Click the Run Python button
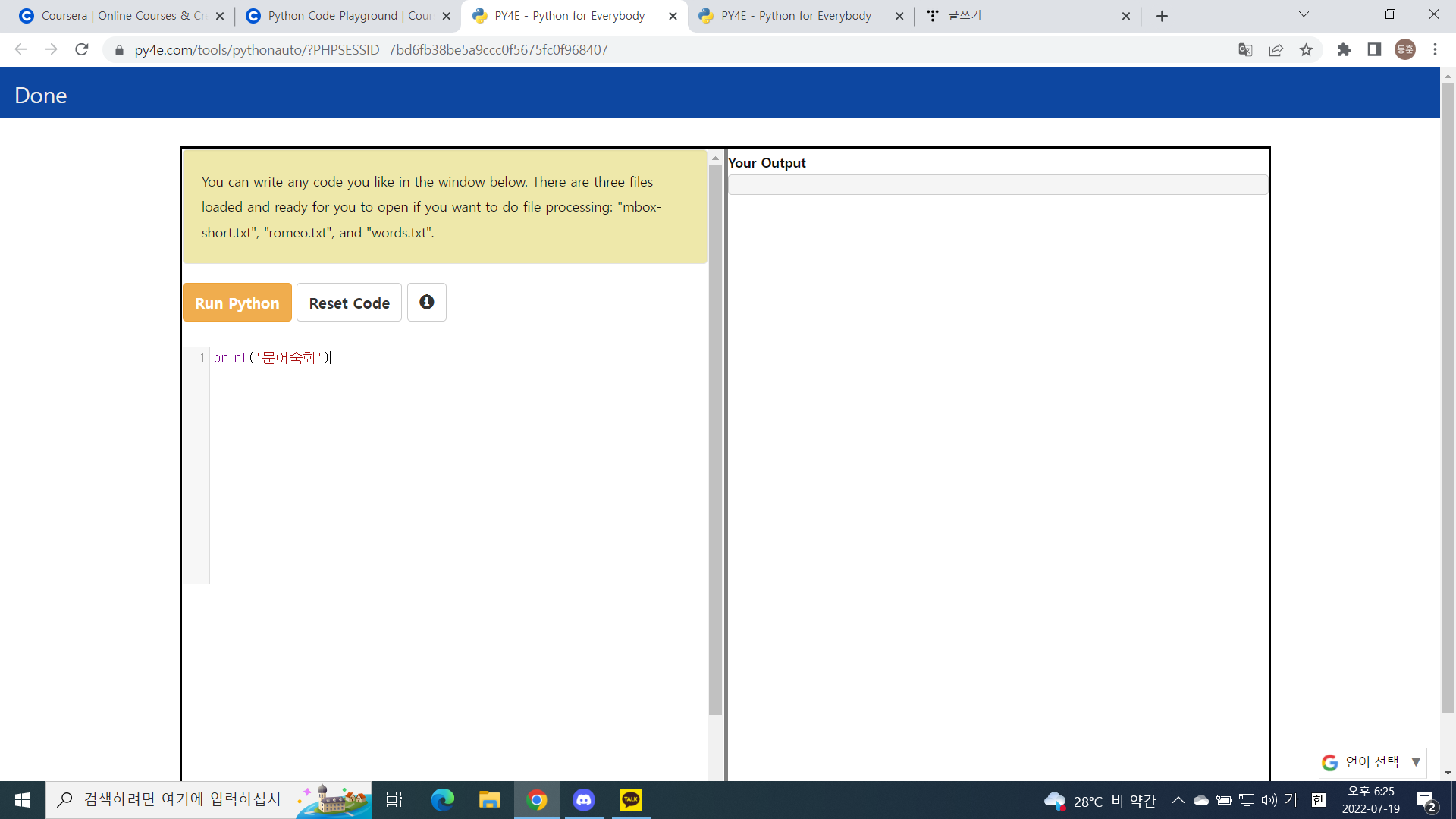The width and height of the screenshot is (1456, 819). click(237, 303)
